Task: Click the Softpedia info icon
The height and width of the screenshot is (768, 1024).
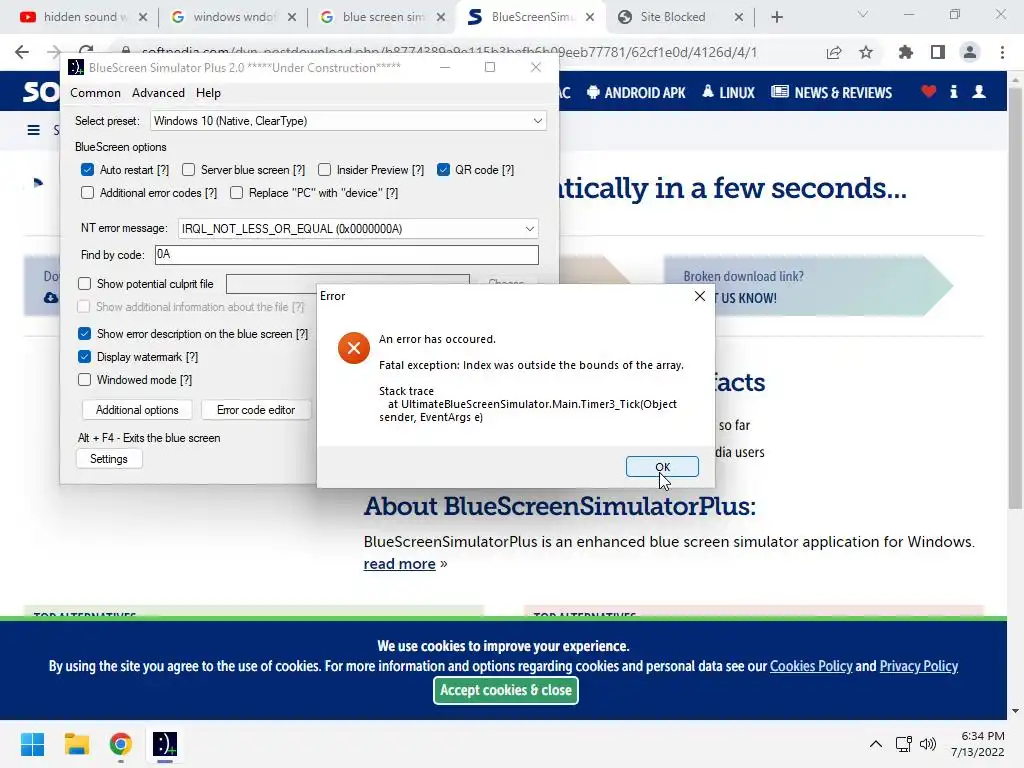Action: point(953,91)
